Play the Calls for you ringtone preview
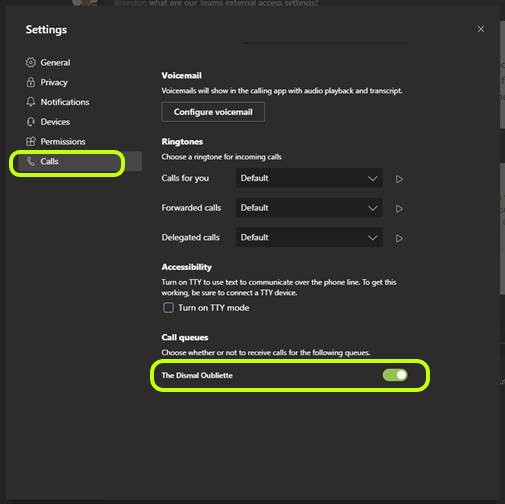505x504 pixels. pos(399,179)
